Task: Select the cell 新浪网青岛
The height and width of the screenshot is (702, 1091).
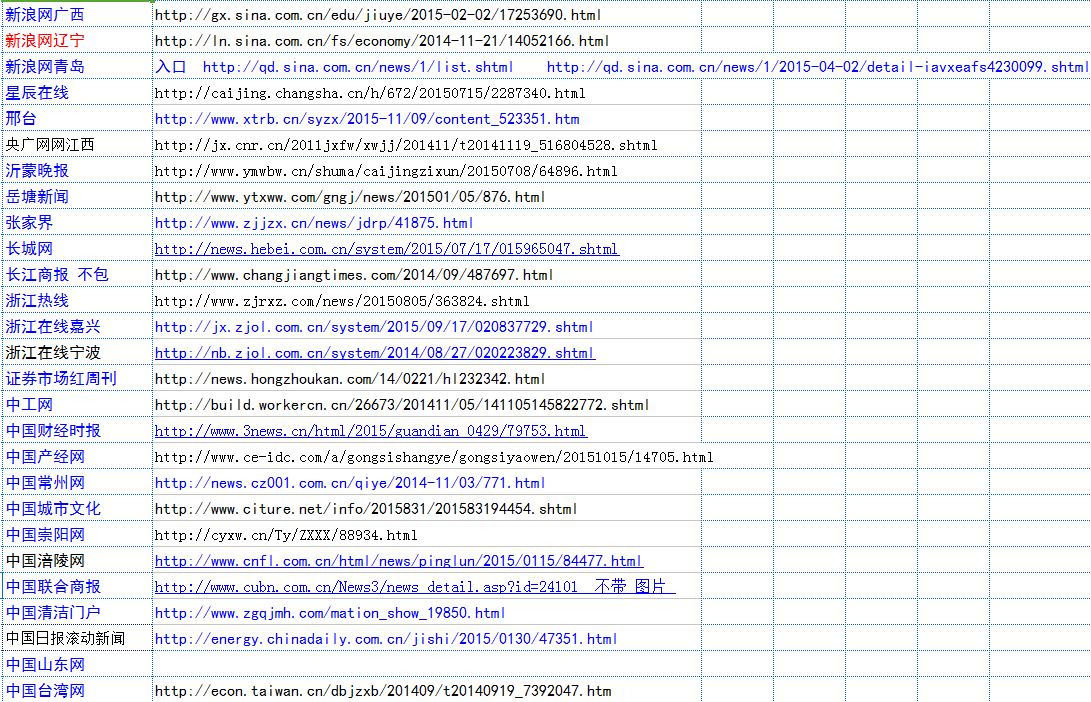Action: [77, 66]
